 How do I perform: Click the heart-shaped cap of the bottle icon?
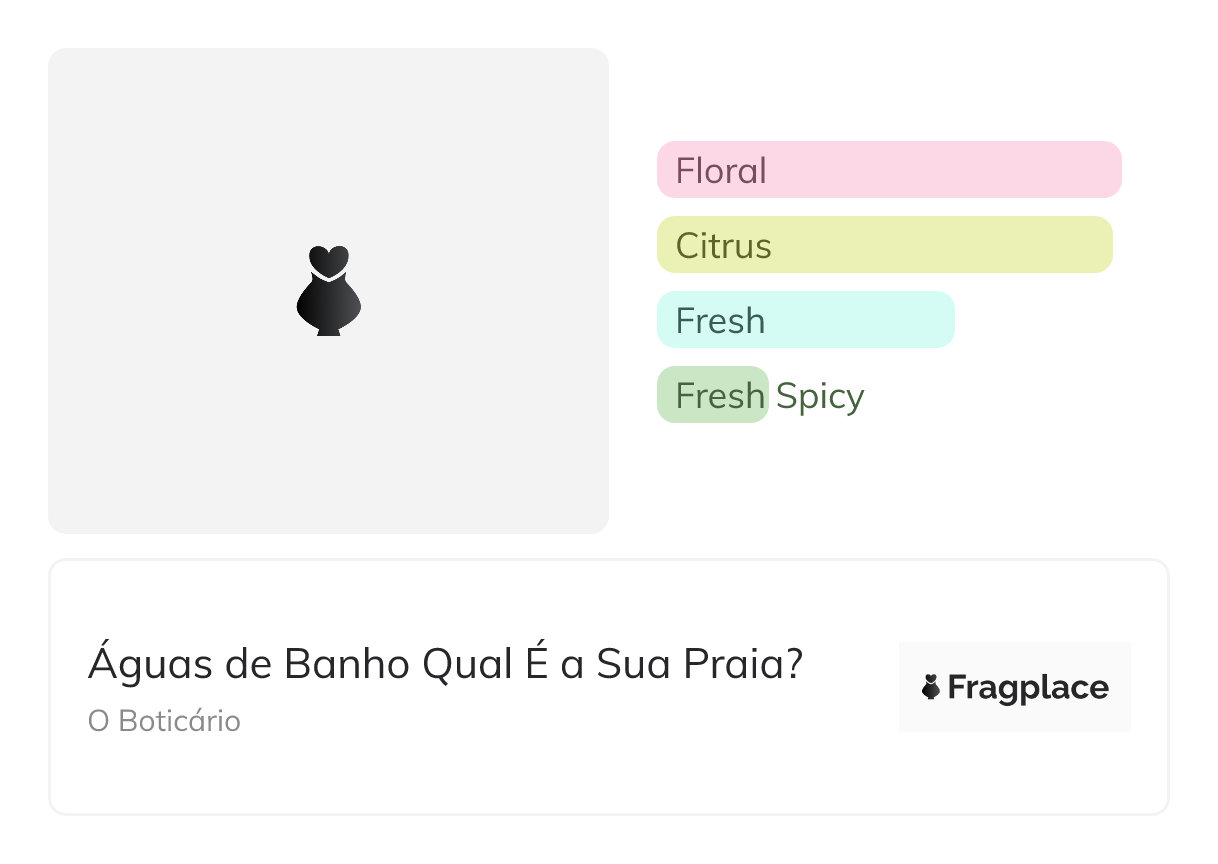click(328, 259)
